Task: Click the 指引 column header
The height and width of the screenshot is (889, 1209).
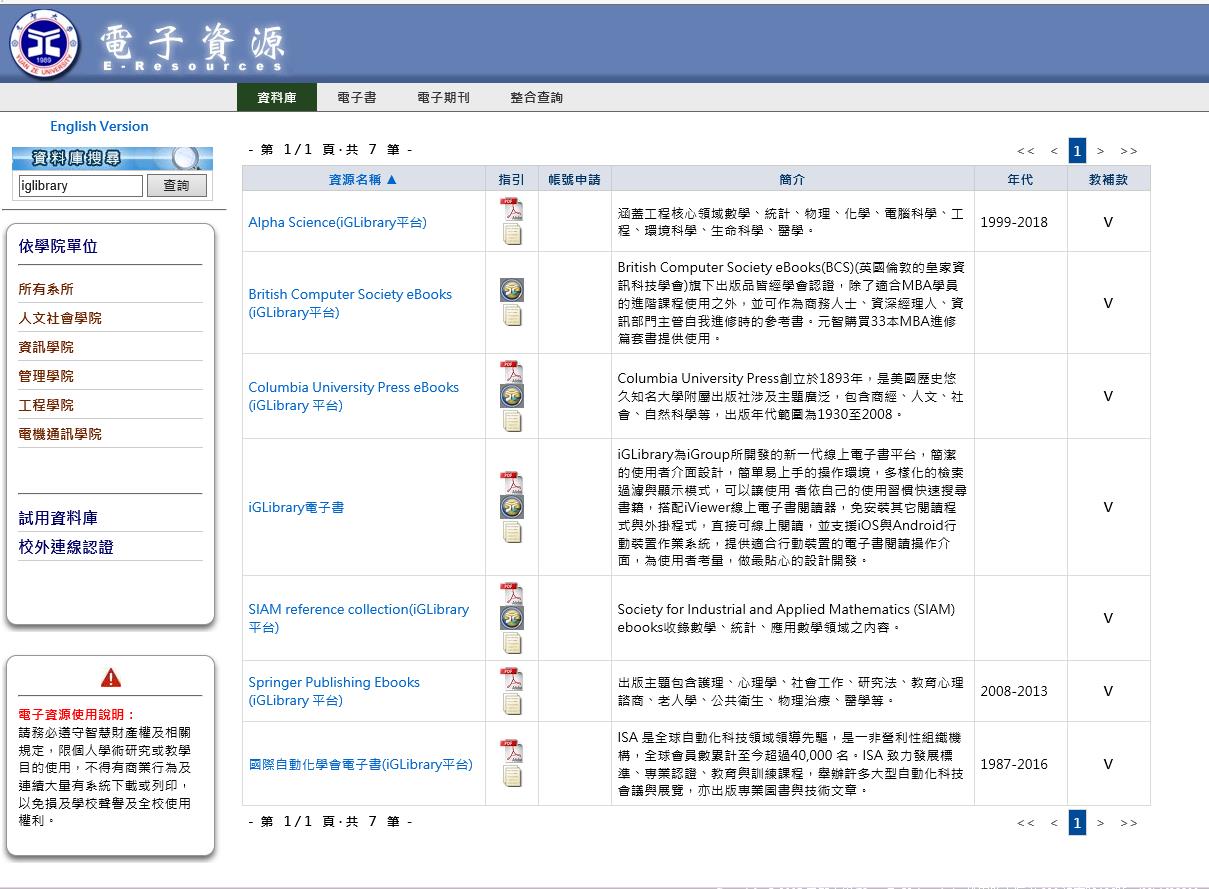Action: point(512,180)
